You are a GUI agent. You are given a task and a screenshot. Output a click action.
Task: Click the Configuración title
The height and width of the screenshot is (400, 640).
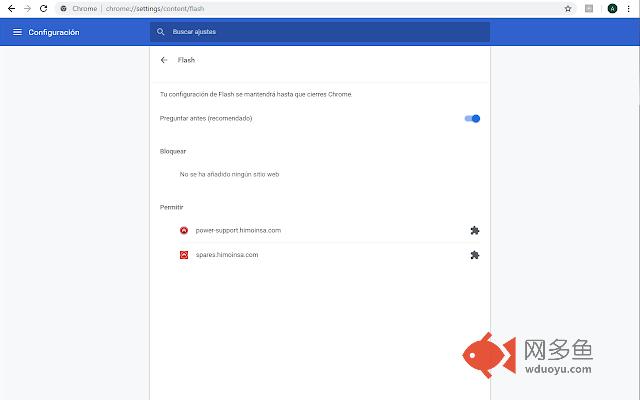[x=54, y=32]
